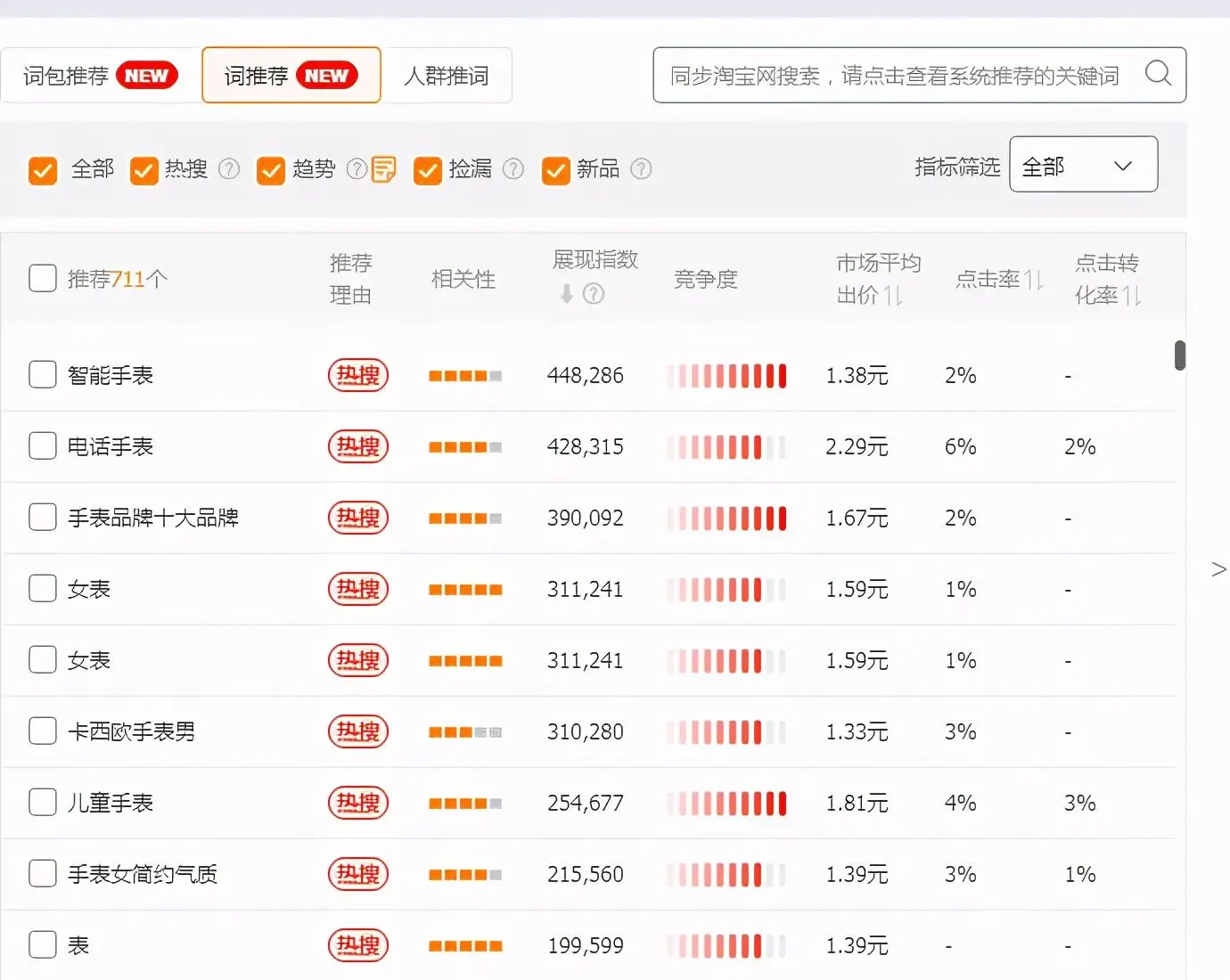Uncheck the 趋势 filter checkbox
Screen dimensions: 1230x980
pyautogui.click(x=271, y=169)
